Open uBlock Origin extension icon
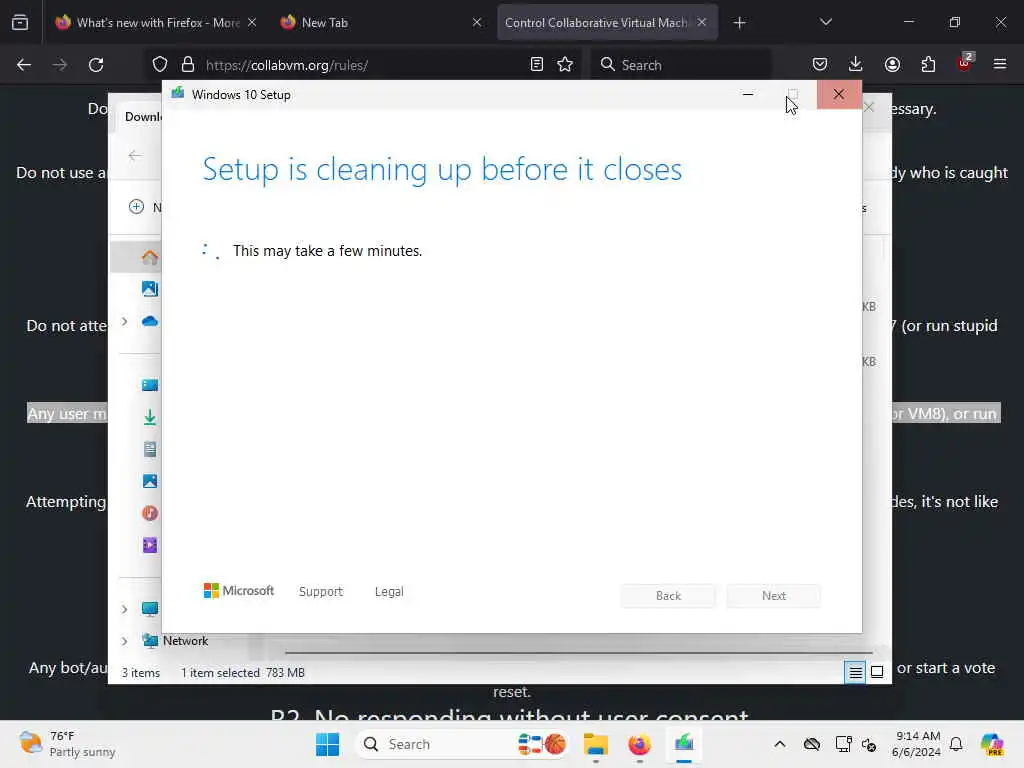The image size is (1024, 768). tap(965, 63)
